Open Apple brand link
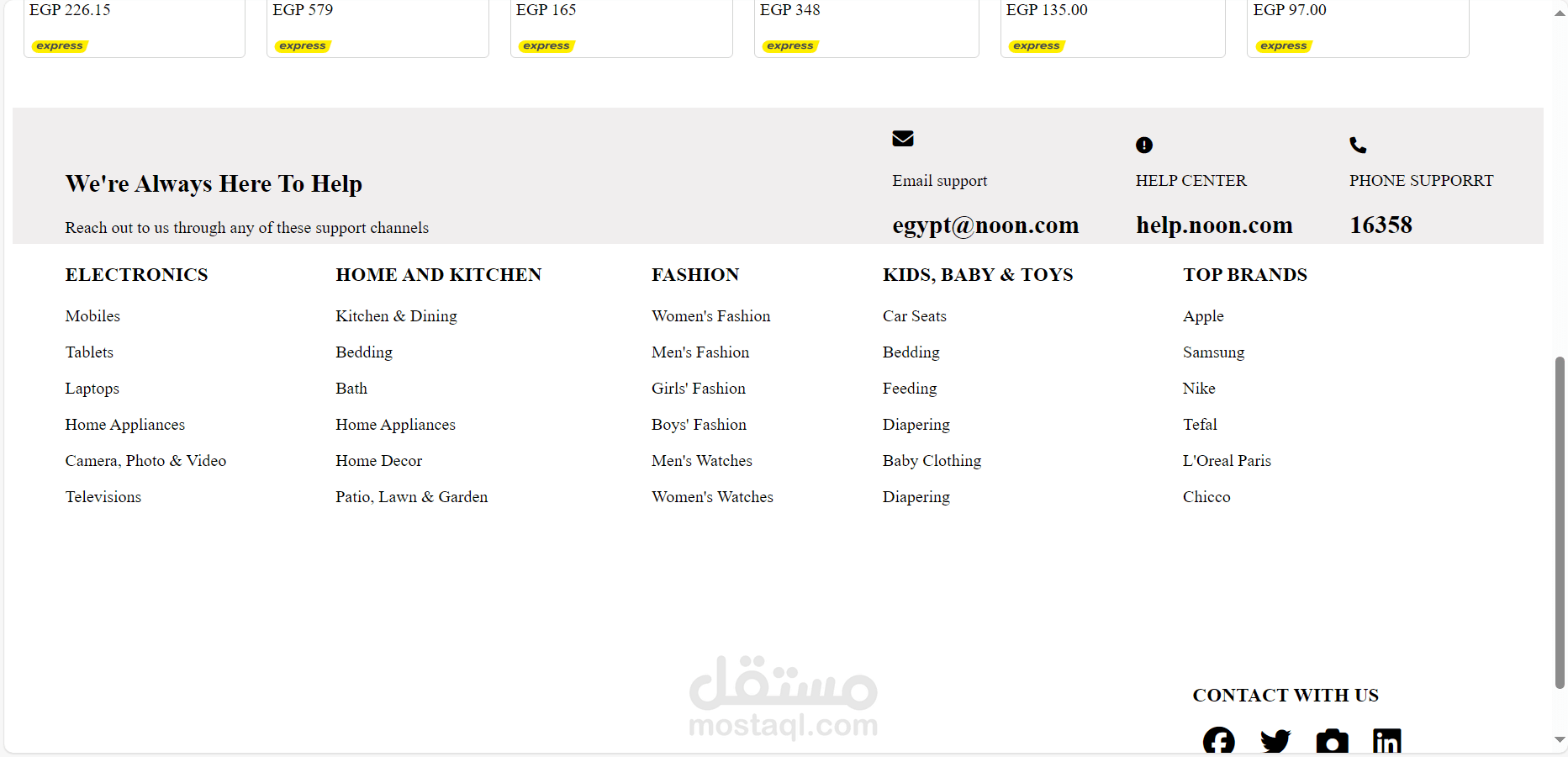Screen dimensions: 1568x757 [1203, 316]
